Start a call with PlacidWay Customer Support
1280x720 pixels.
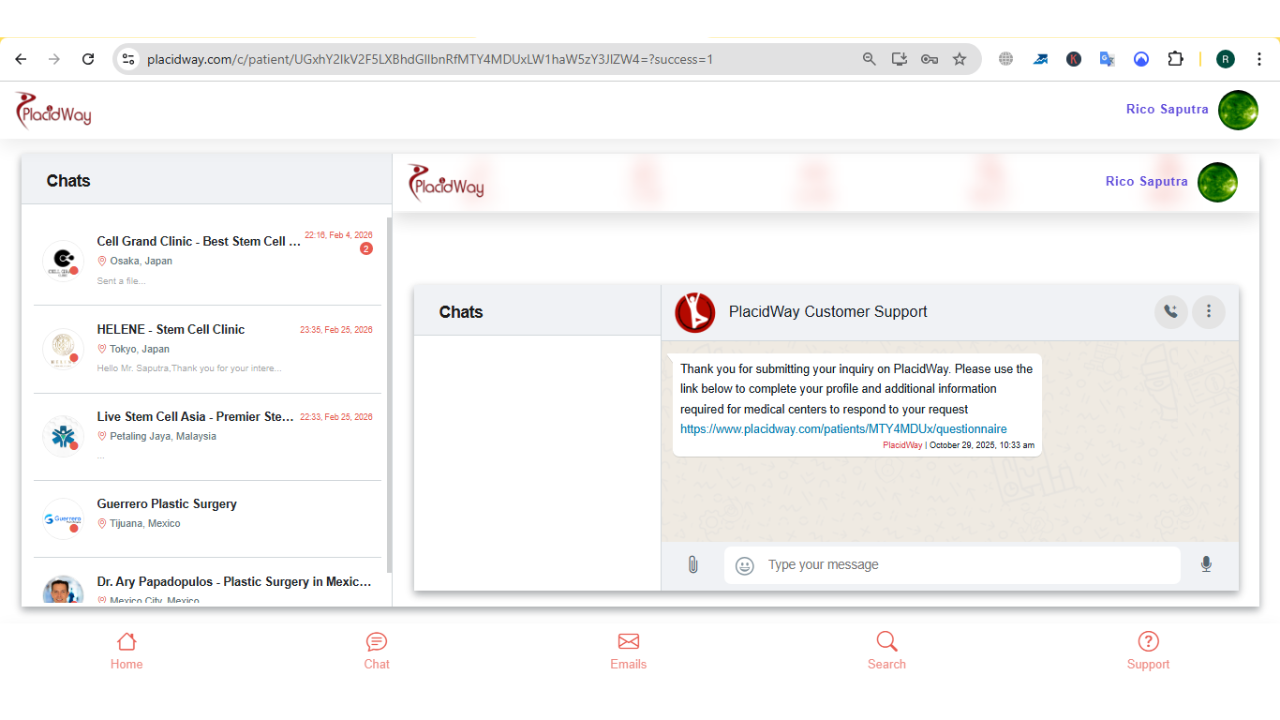click(x=1171, y=311)
